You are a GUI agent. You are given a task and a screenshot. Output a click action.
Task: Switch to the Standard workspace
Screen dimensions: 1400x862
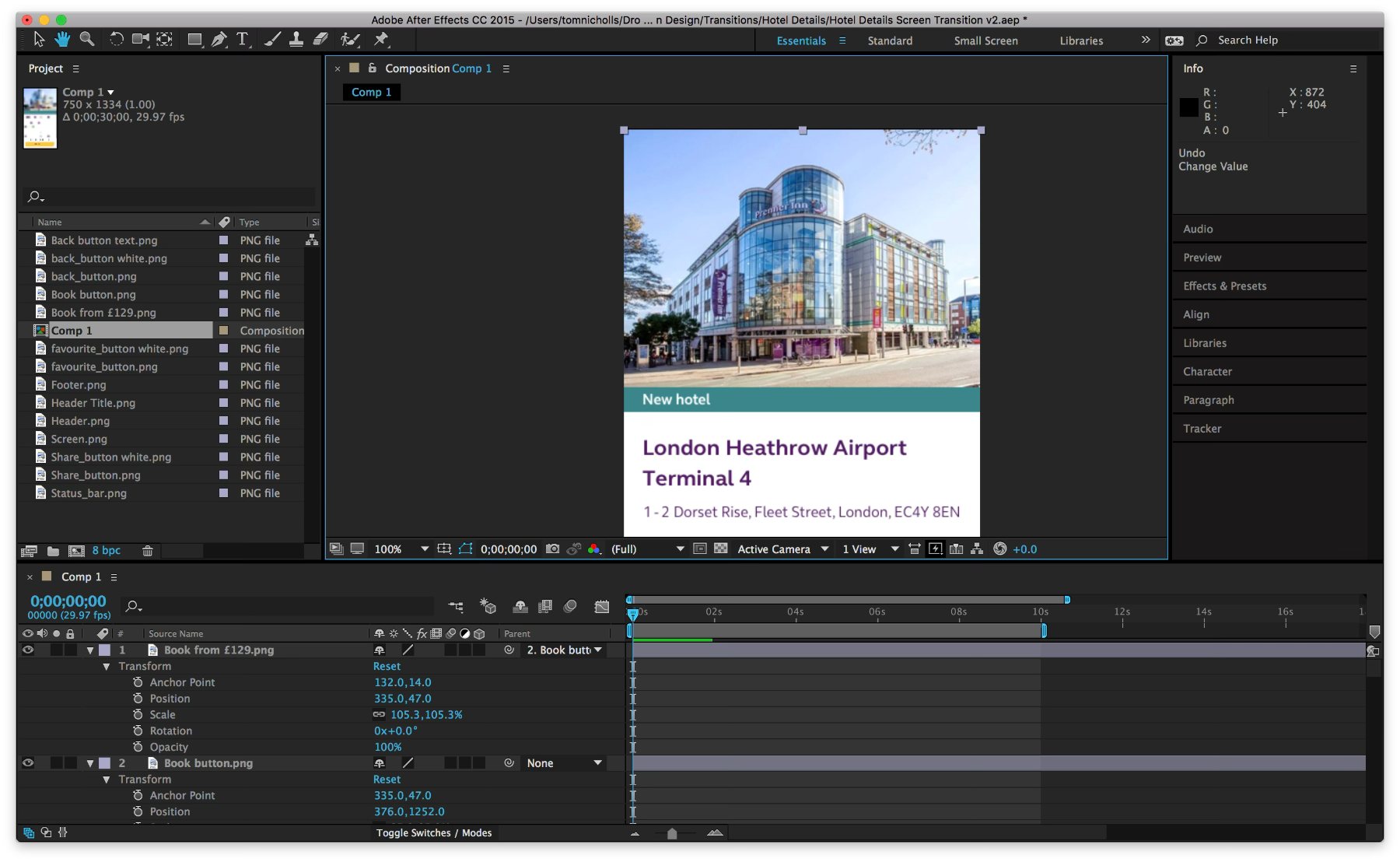click(x=890, y=40)
